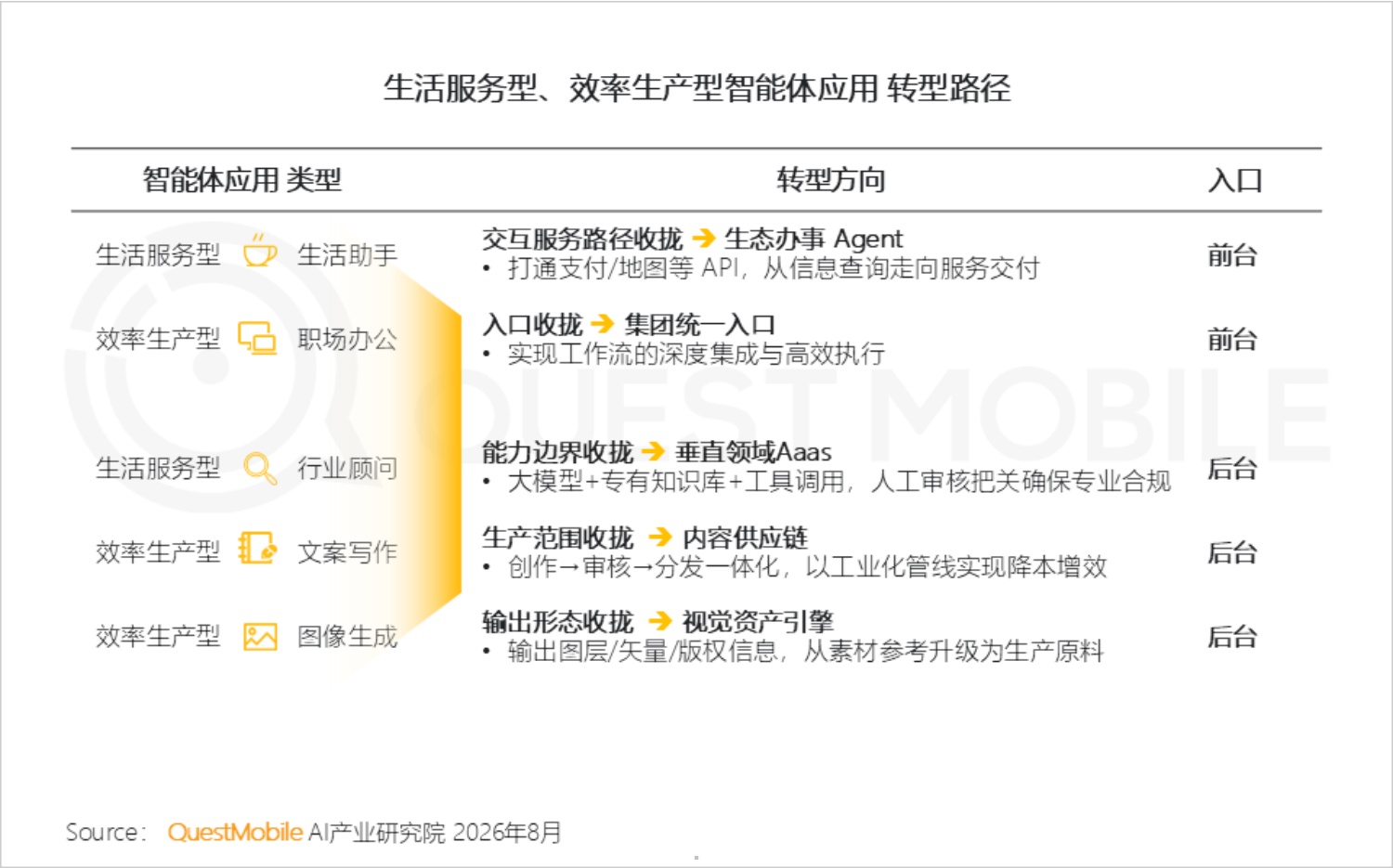1393x868 pixels.
Task: Click 效率生产型 in the 图像生成 row
Action: tap(158, 636)
